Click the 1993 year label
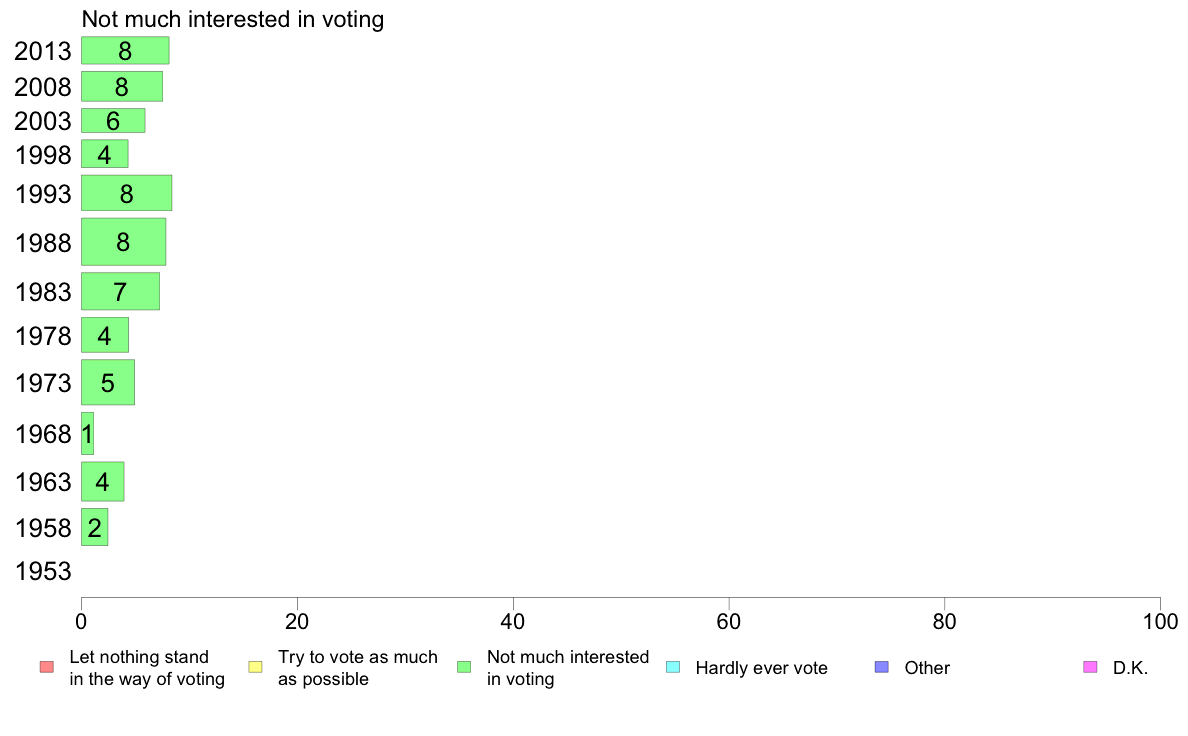Image resolution: width=1188 pixels, height=736 pixels. tap(43, 194)
